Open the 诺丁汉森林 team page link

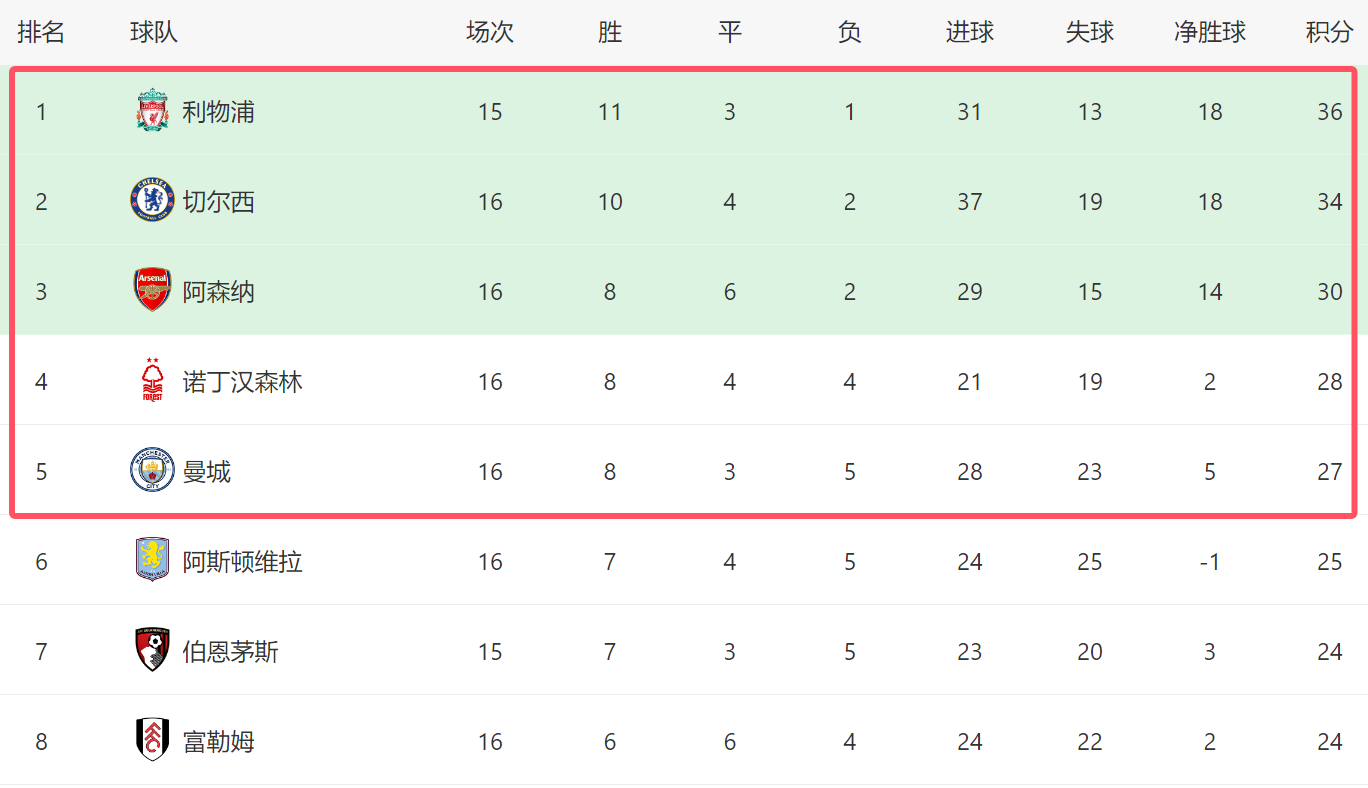tap(242, 382)
